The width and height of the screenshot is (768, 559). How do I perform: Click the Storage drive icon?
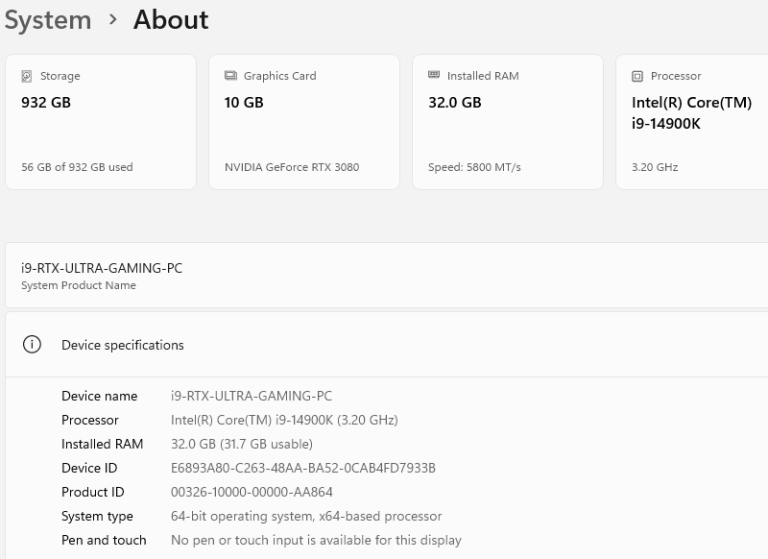26,76
